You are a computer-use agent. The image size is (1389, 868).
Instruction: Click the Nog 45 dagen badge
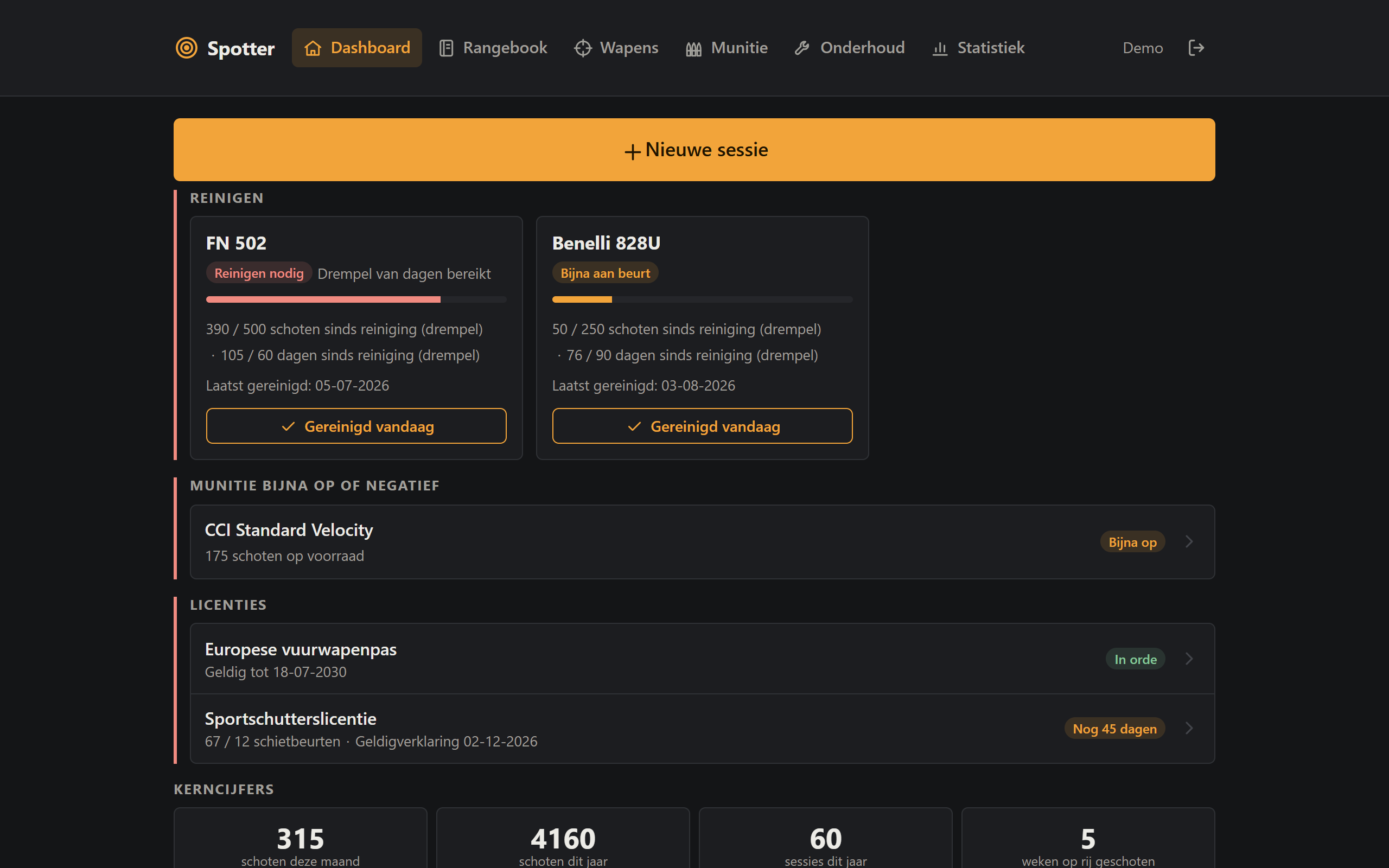point(1114,729)
